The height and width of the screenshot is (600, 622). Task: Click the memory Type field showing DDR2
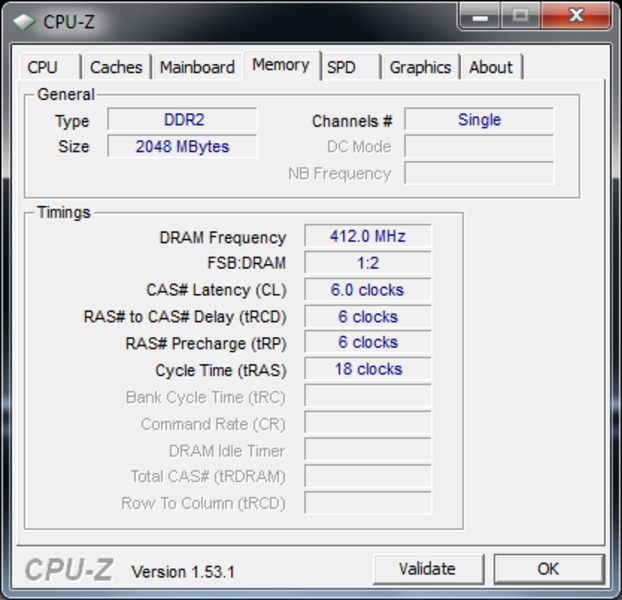coord(182,119)
